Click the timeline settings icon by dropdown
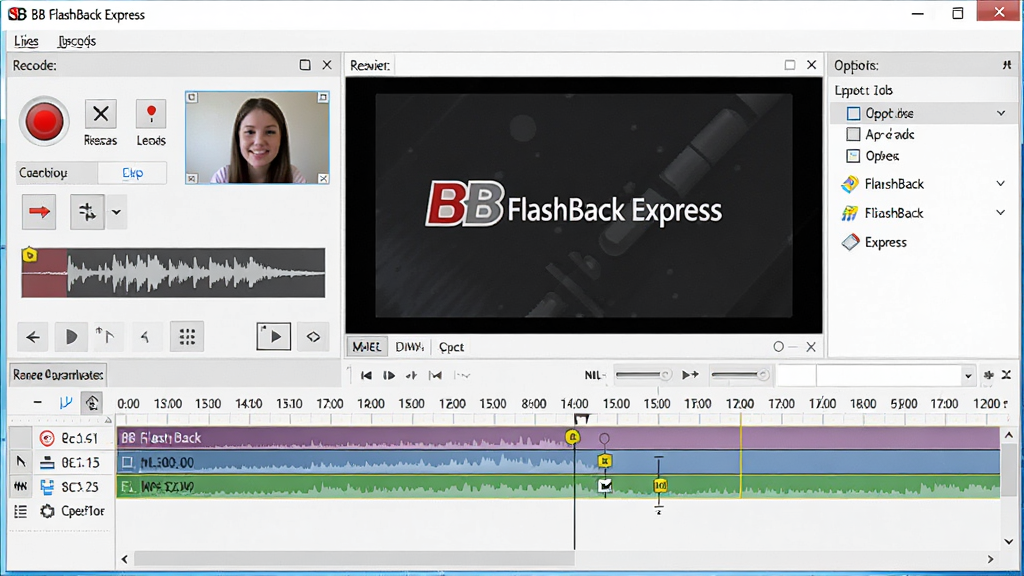Image resolution: width=1024 pixels, height=576 pixels. [989, 376]
